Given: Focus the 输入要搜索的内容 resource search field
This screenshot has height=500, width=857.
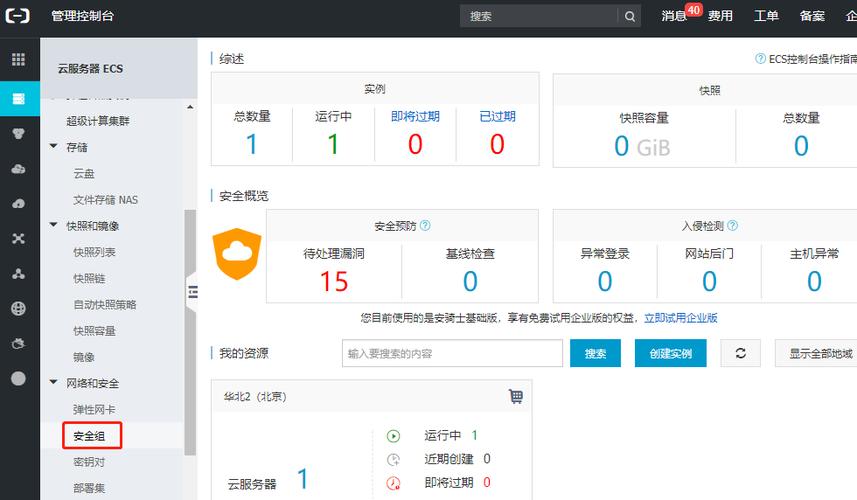Looking at the screenshot, I should [453, 353].
